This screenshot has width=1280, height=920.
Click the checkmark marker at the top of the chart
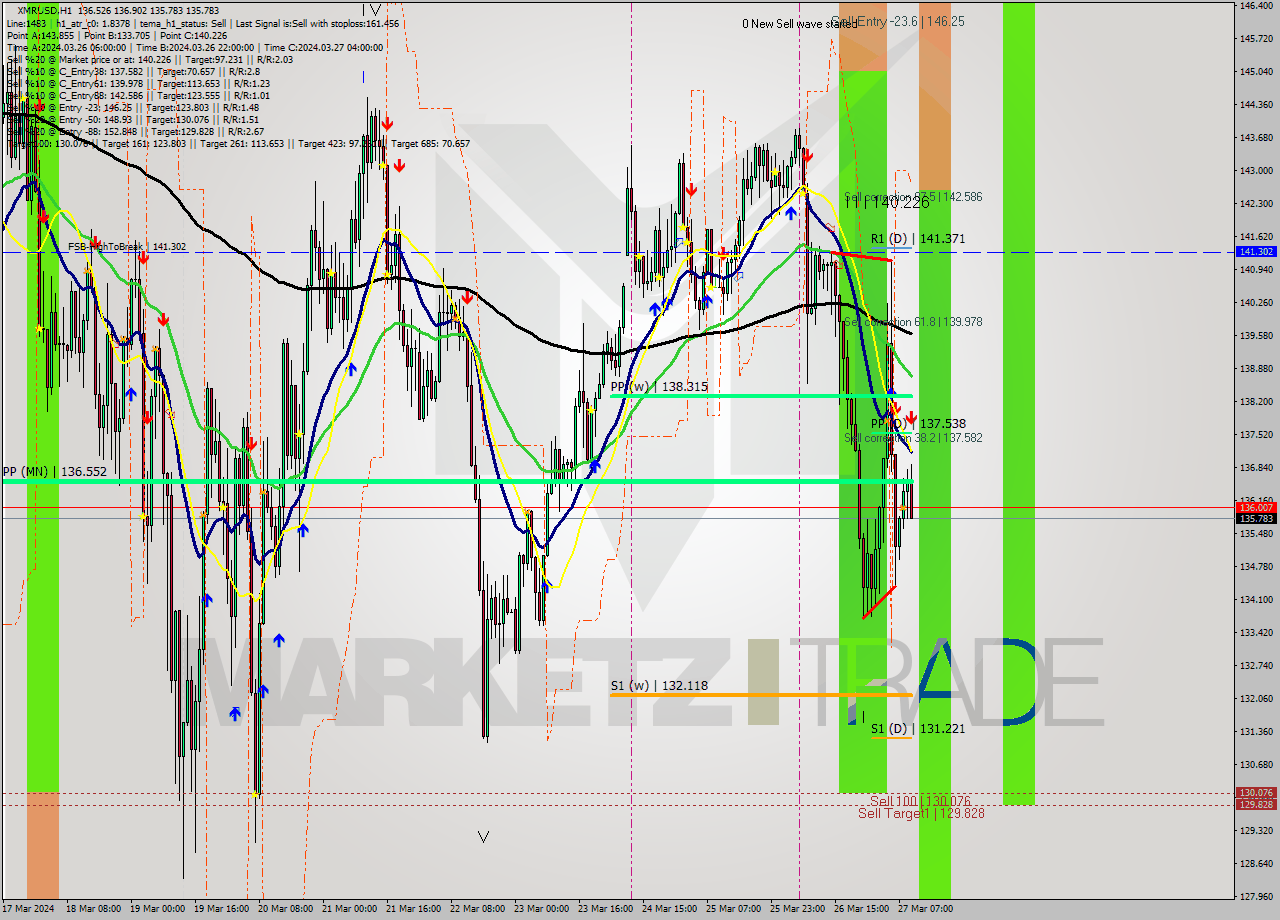(x=375, y=8)
